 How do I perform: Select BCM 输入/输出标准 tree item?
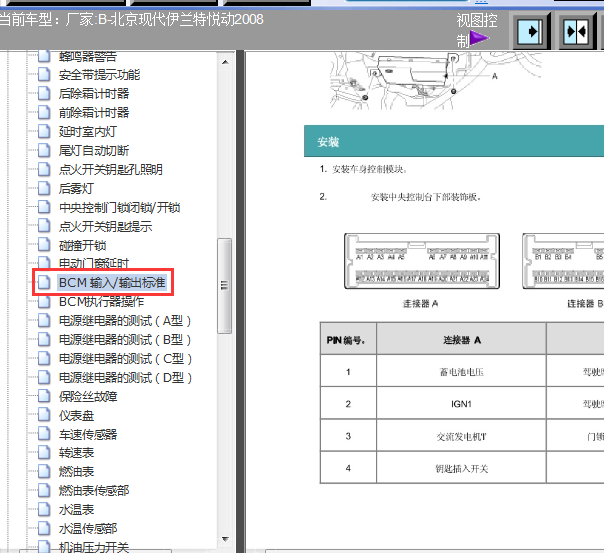tap(112, 283)
